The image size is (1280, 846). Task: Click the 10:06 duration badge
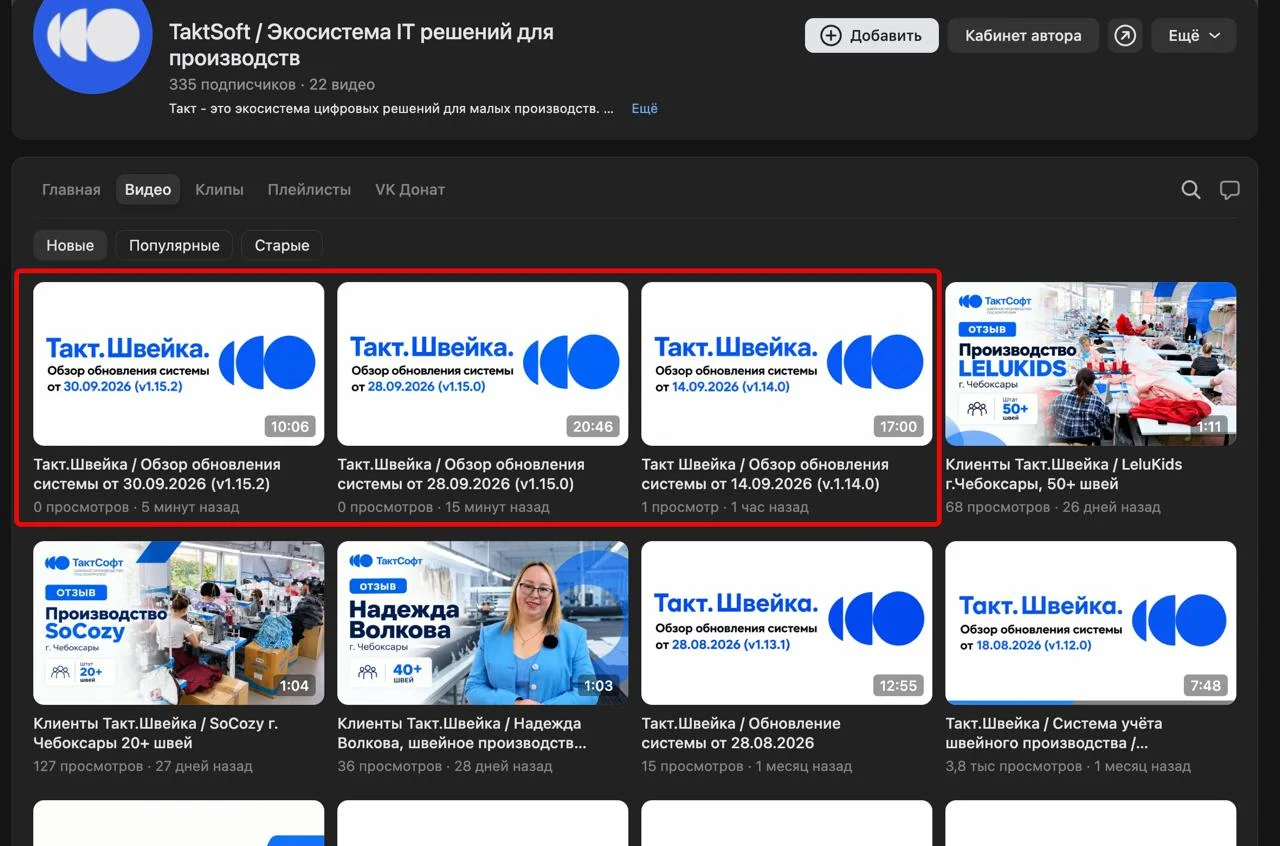point(290,426)
